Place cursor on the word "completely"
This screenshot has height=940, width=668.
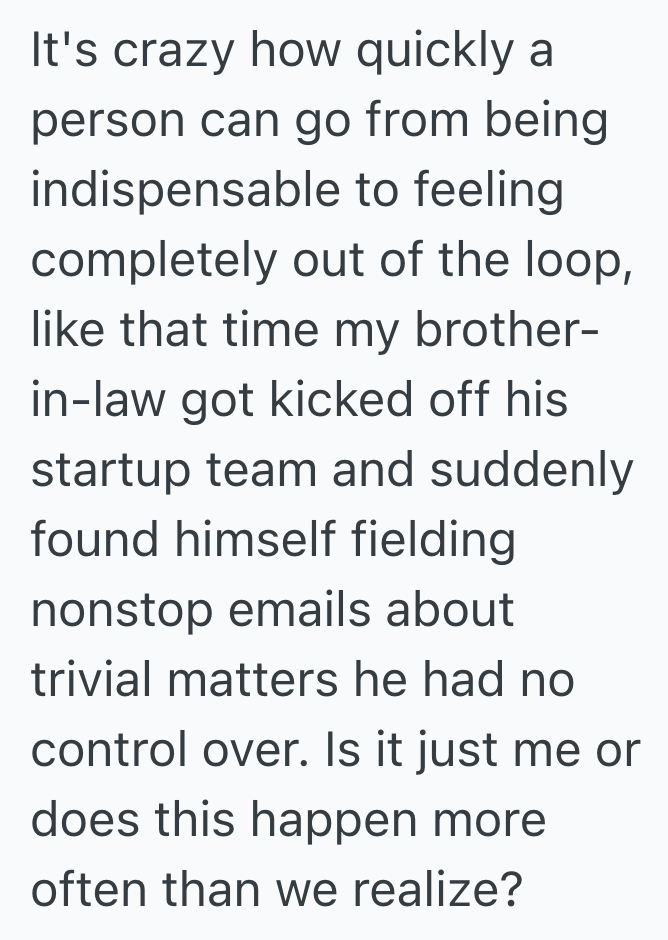click(x=153, y=262)
